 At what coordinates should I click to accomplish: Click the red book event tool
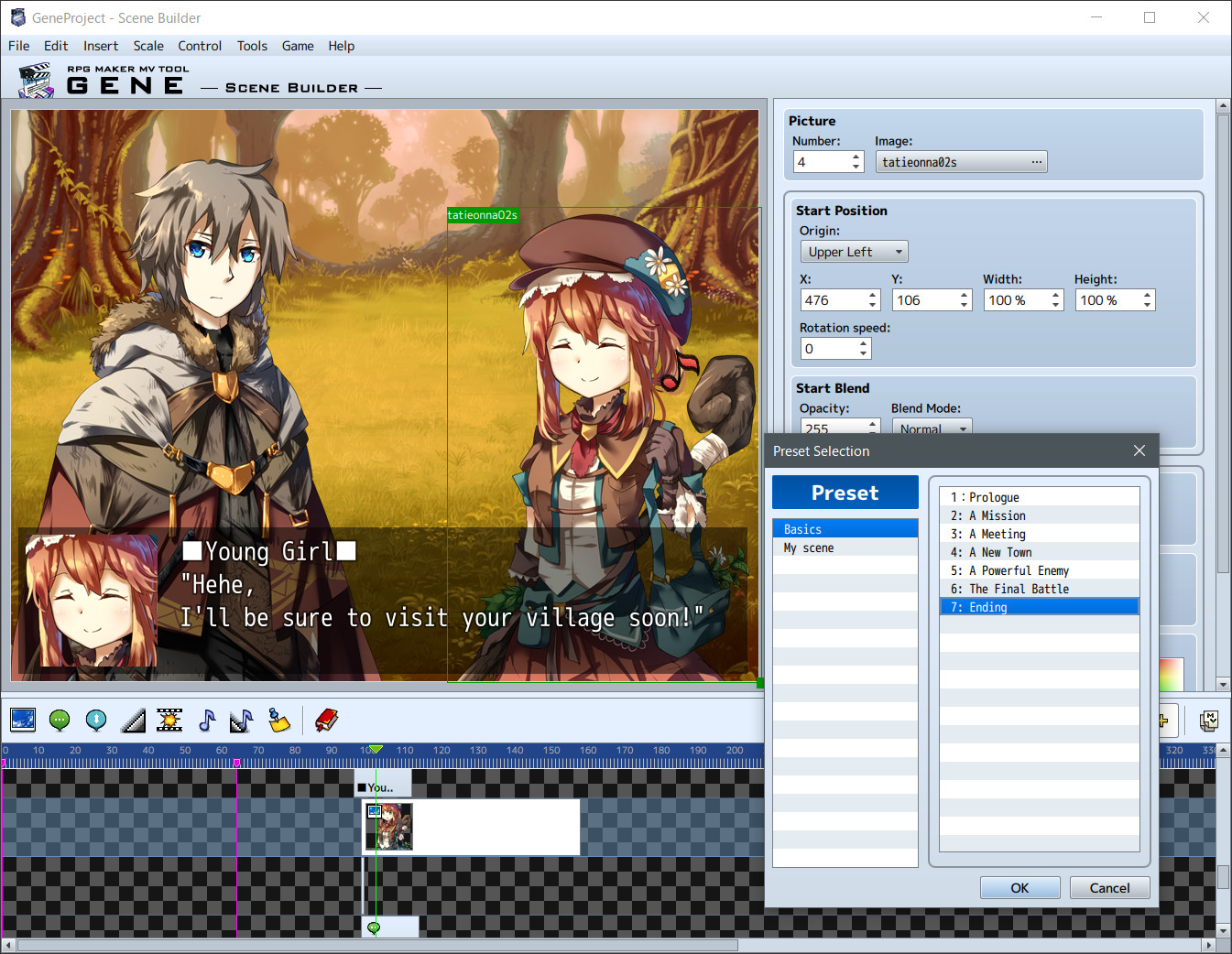pyautogui.click(x=326, y=721)
